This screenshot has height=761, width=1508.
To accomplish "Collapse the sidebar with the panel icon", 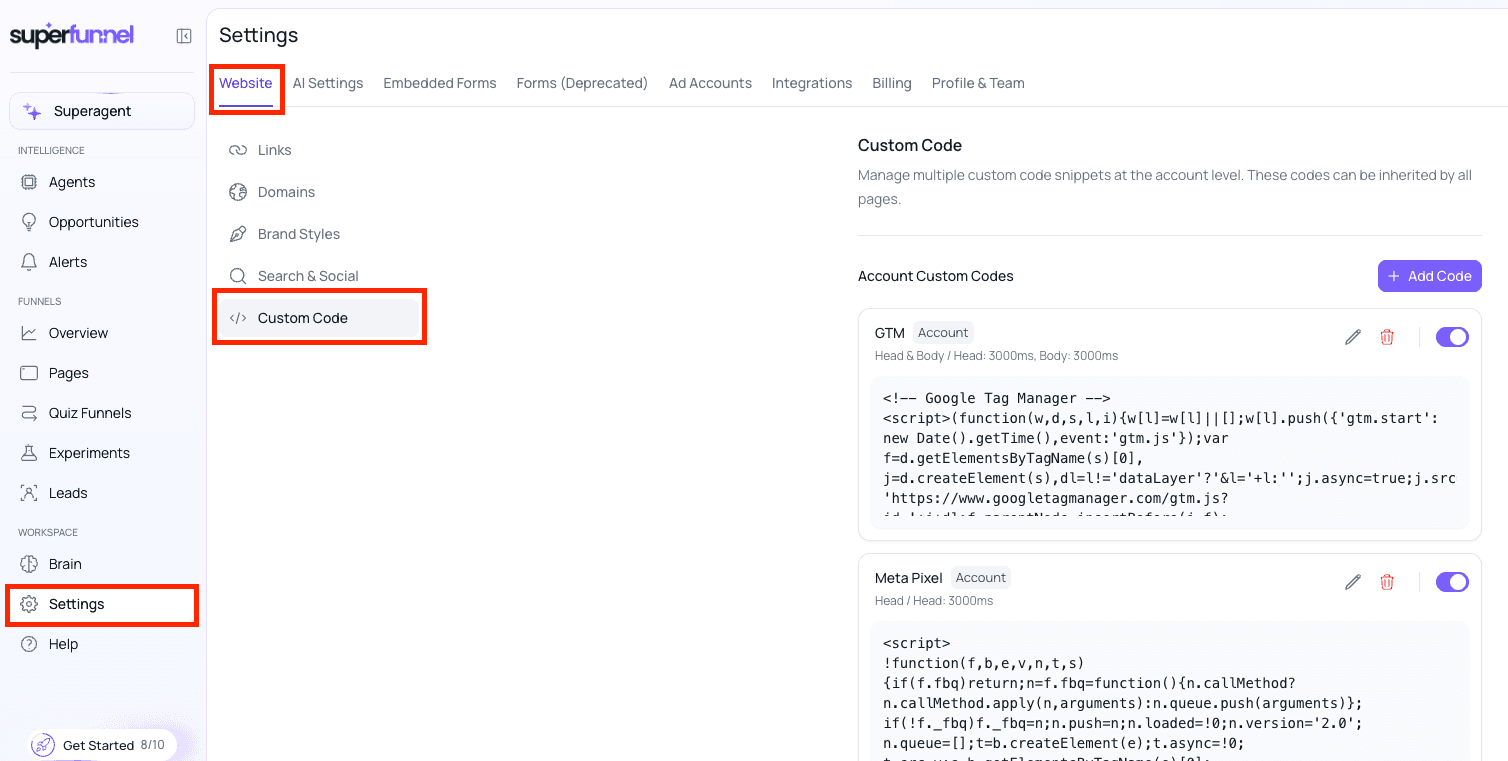I will (x=184, y=36).
